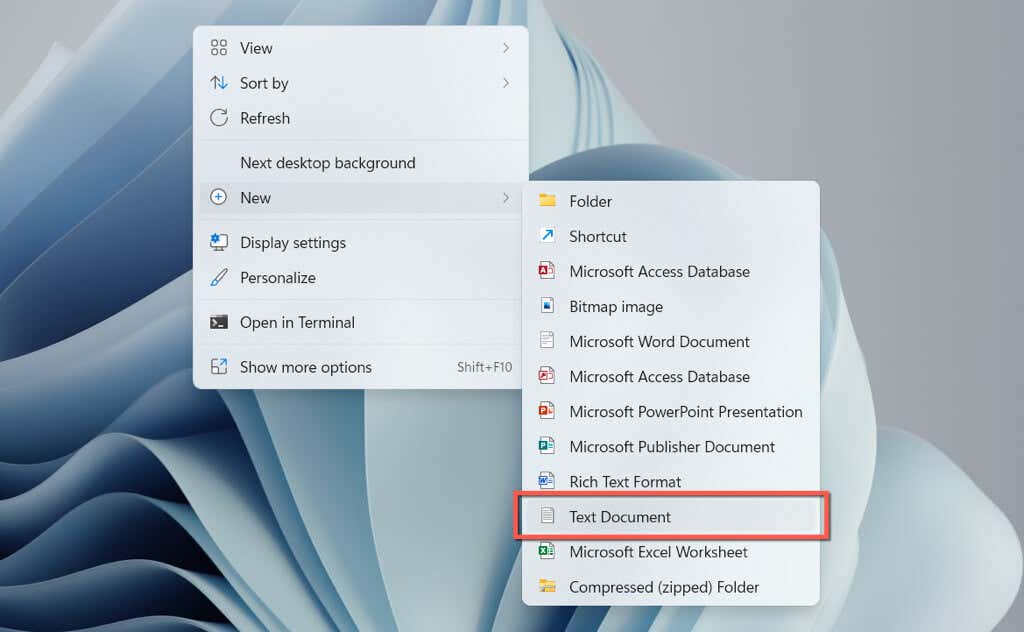Select Next desktop background

tap(360, 163)
